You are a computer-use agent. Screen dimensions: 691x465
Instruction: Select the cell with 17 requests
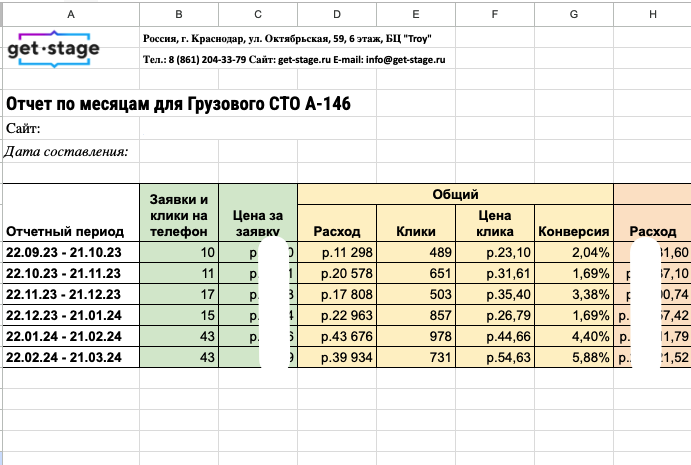point(179,294)
